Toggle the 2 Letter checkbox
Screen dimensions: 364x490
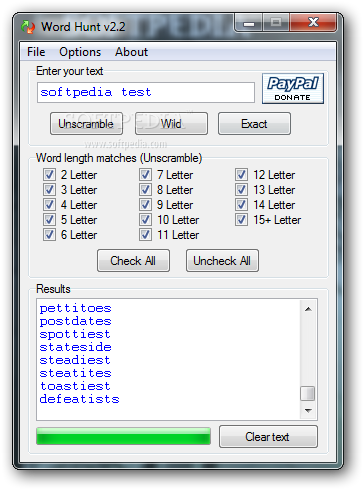49,175
